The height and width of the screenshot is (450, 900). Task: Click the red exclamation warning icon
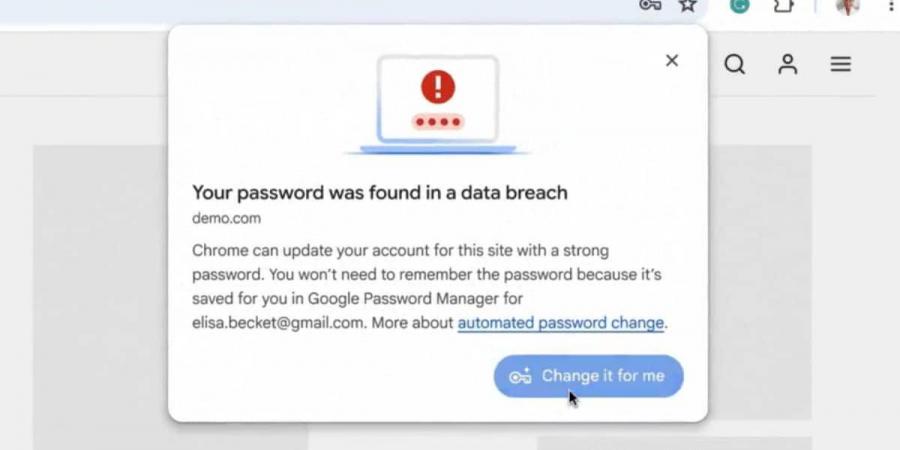coord(438,87)
